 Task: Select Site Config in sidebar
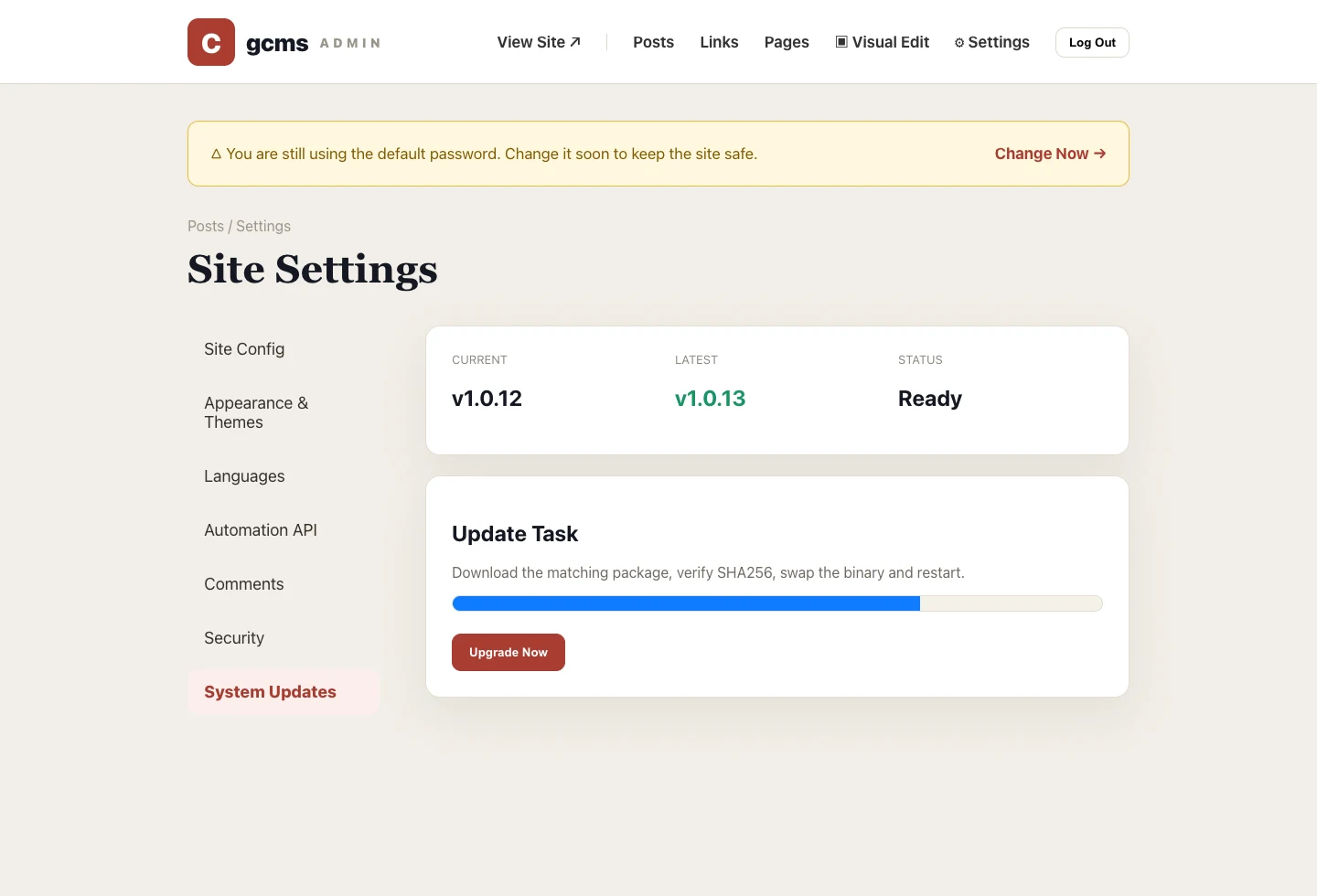click(284, 349)
